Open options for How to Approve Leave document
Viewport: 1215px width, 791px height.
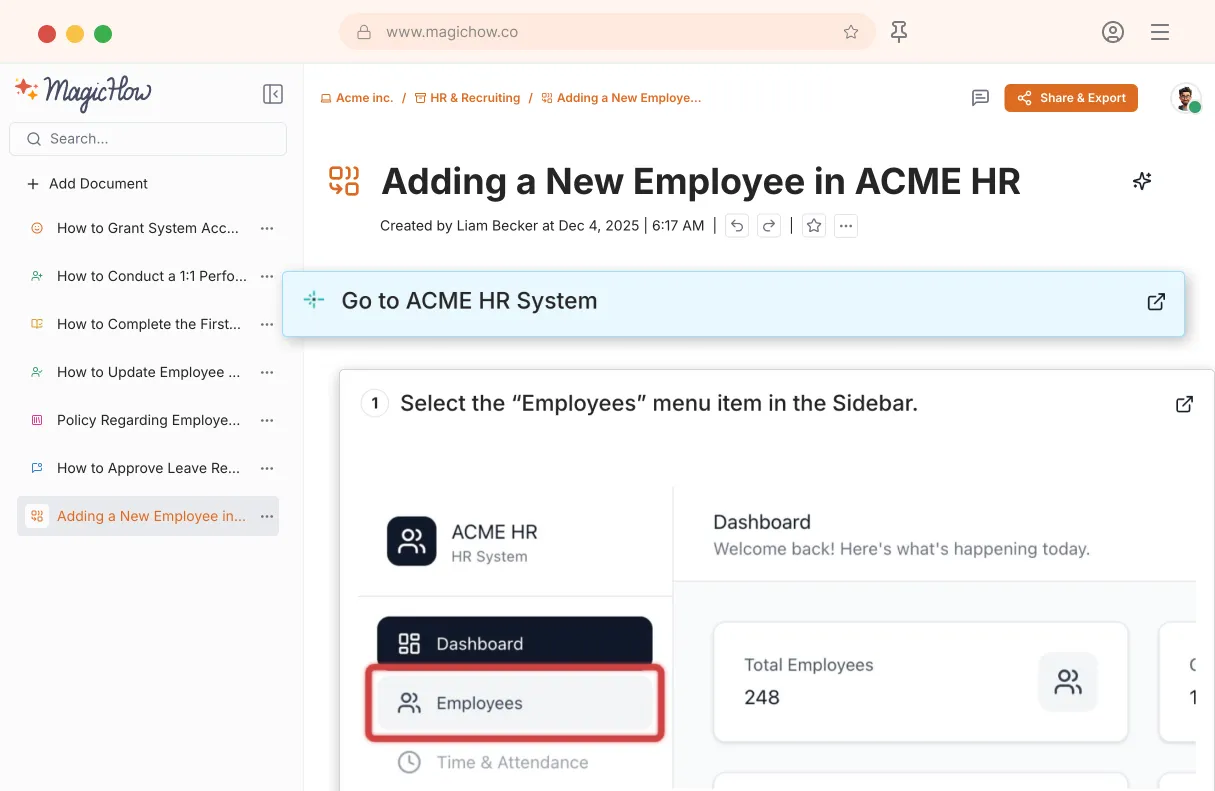(x=267, y=468)
